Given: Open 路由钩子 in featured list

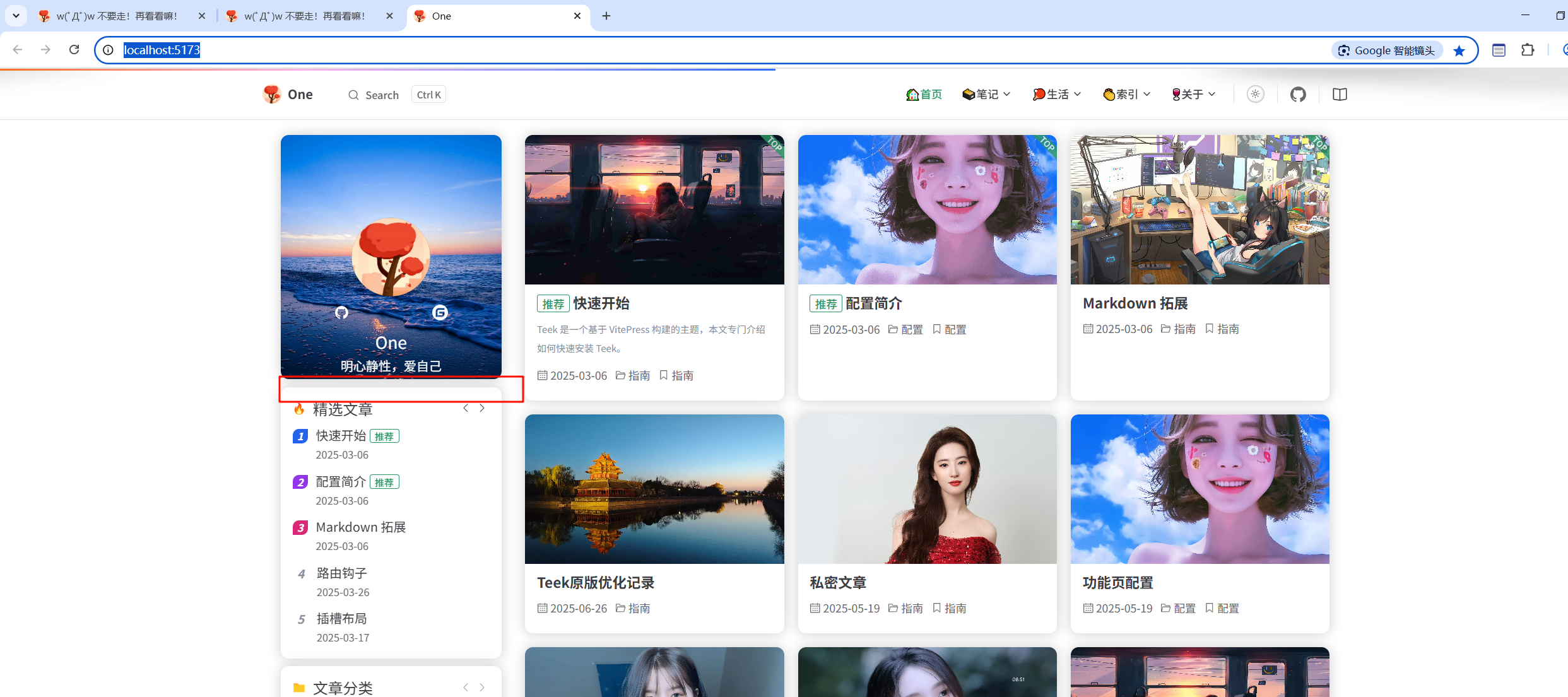Looking at the screenshot, I should pos(341,573).
